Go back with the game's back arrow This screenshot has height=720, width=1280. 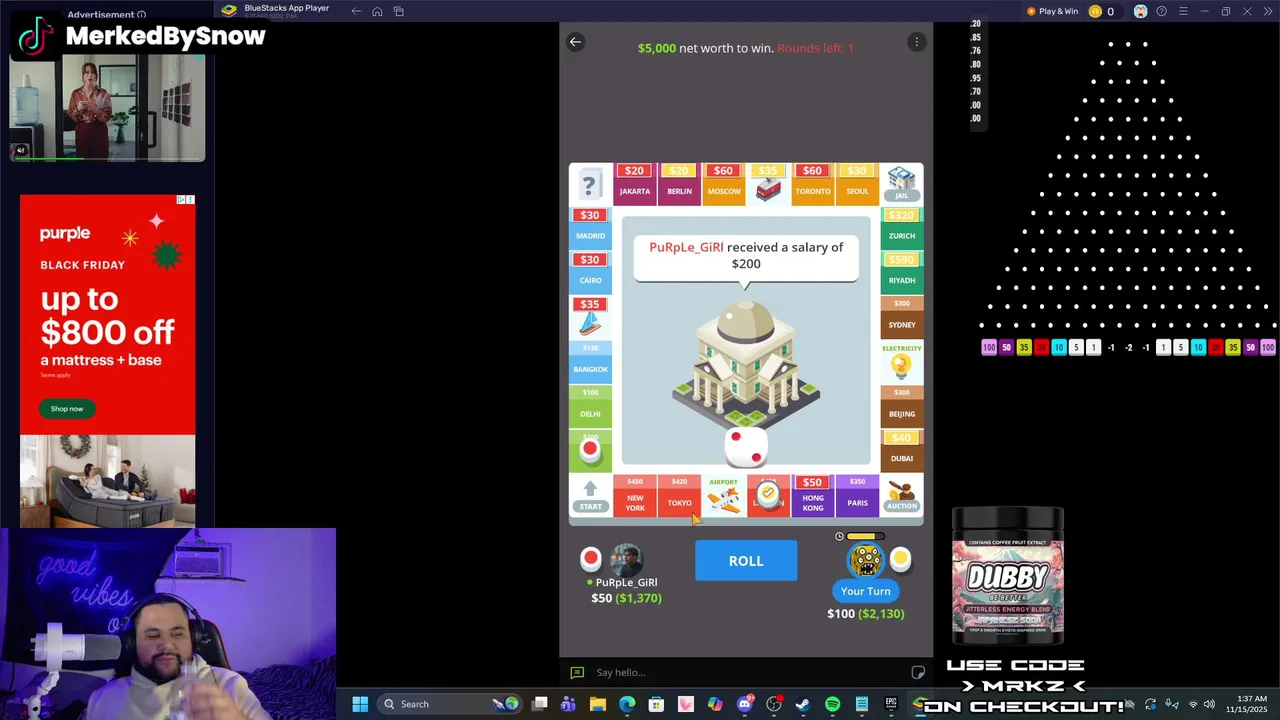point(575,42)
